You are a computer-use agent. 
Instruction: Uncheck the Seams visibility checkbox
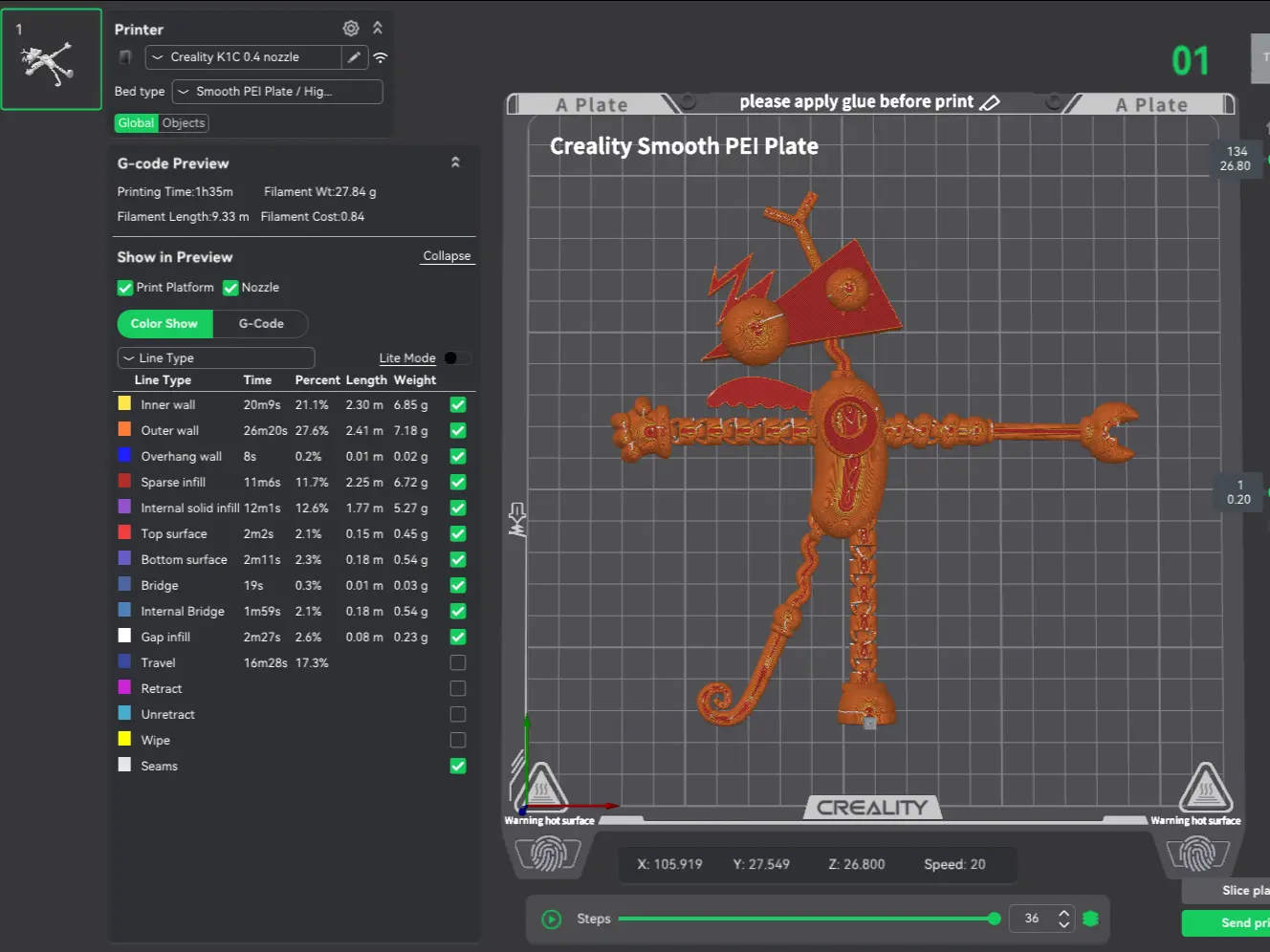[458, 767]
